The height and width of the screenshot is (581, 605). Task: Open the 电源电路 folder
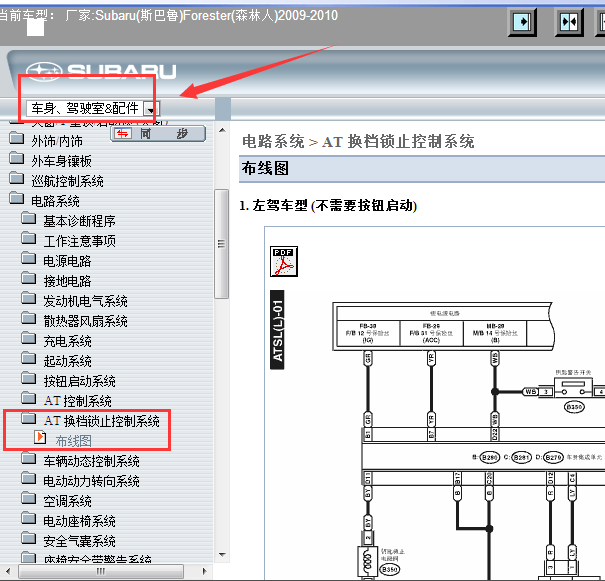67,261
